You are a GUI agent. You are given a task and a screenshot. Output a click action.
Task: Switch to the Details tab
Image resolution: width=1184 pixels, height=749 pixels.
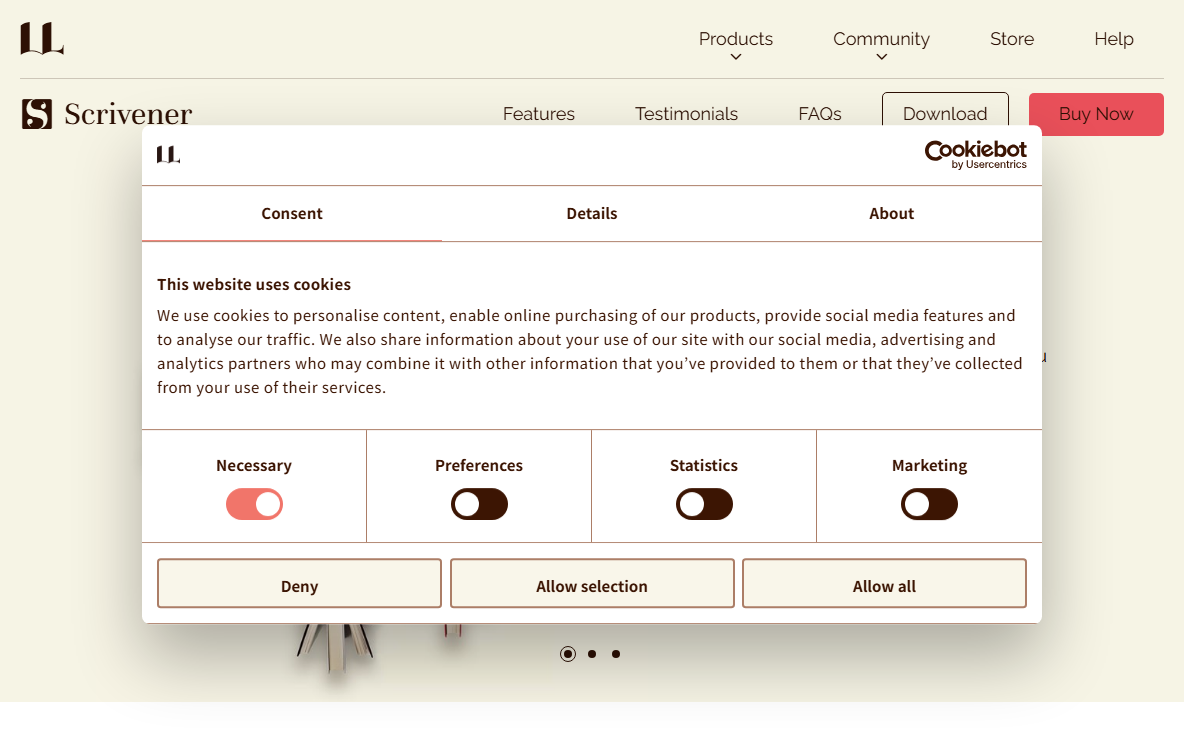(592, 214)
